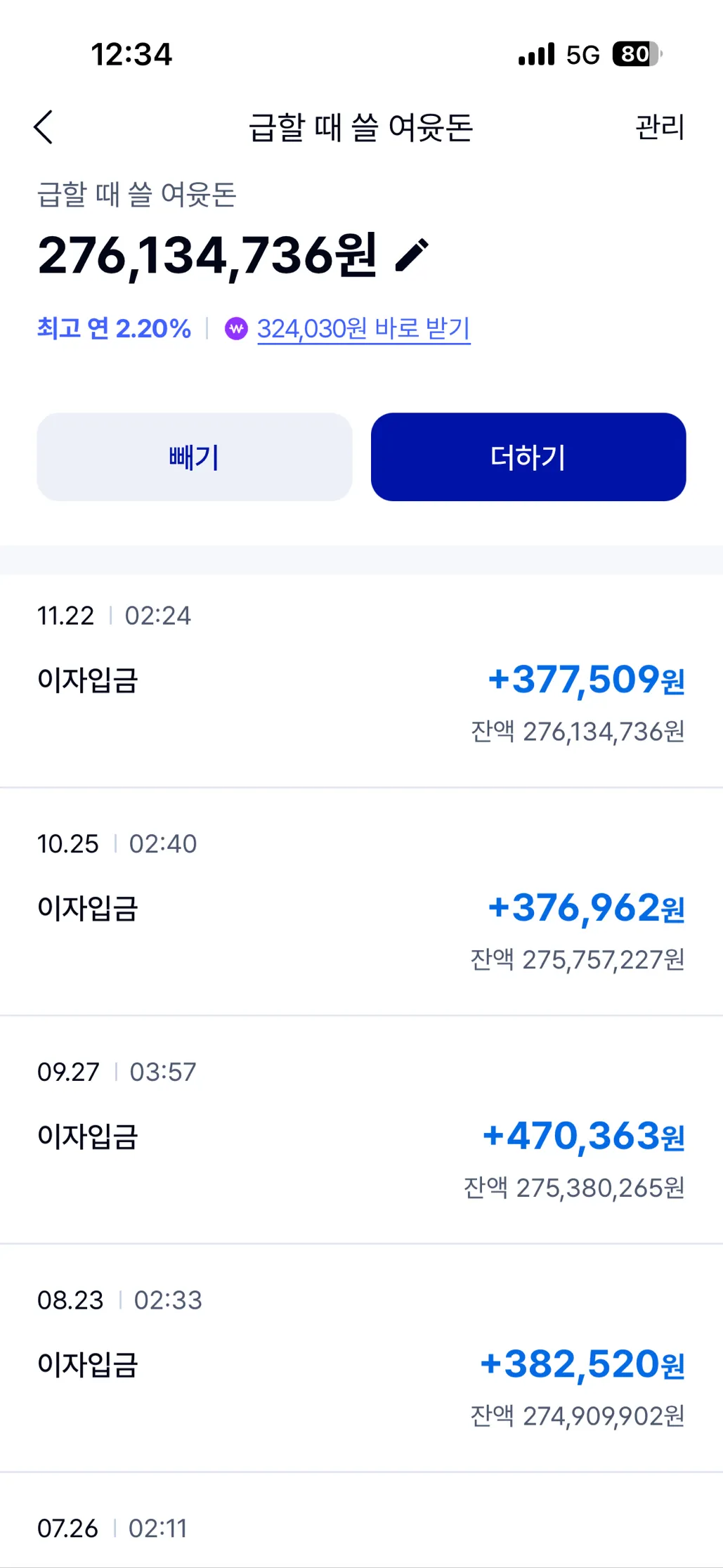Tap the +377,509원 interest amount
This screenshot has width=723, height=1568.
point(586,680)
